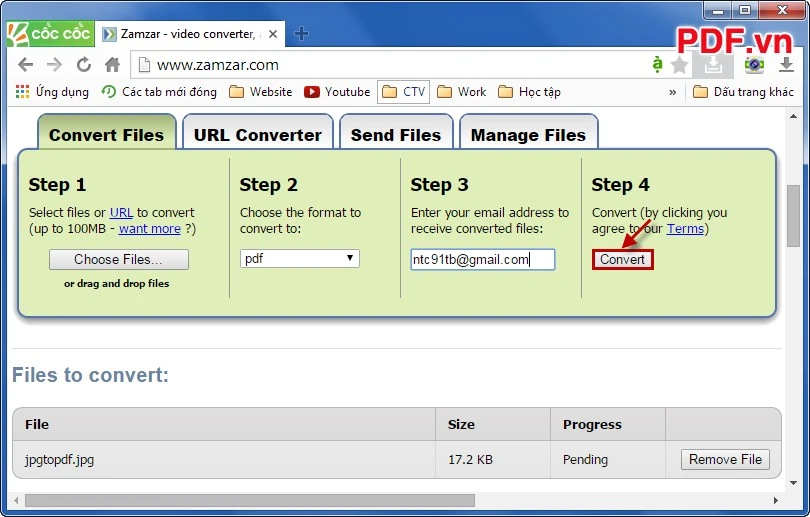Close the Zamzar tab
This screenshot has width=810, height=517.
point(273,34)
